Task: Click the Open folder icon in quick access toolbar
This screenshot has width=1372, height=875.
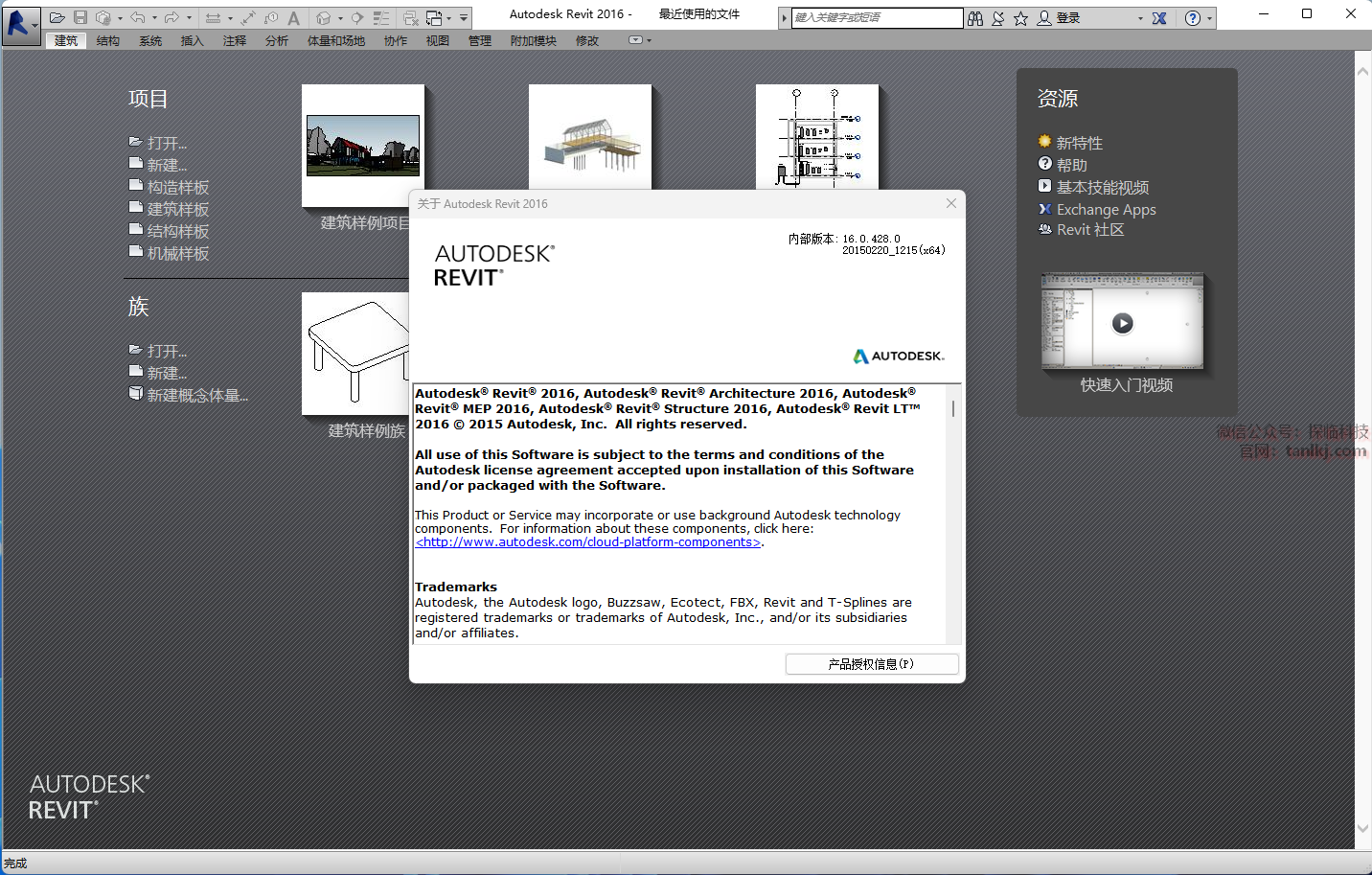Action: [57, 17]
